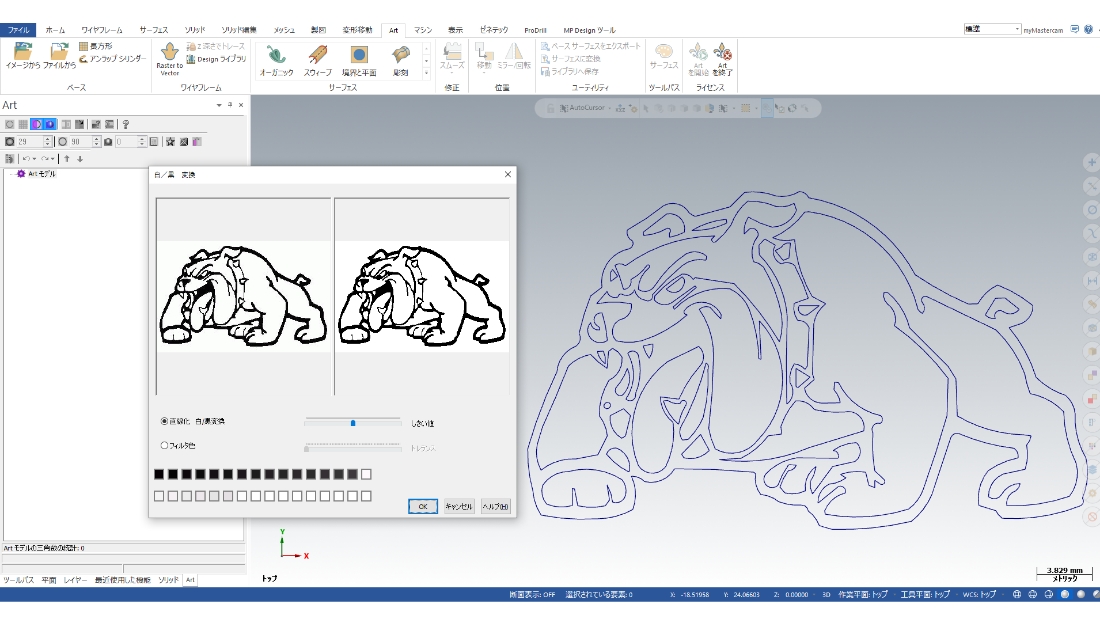Click the myMastercam link
Viewport: 1100px width, 620px height.
pos(1043,30)
